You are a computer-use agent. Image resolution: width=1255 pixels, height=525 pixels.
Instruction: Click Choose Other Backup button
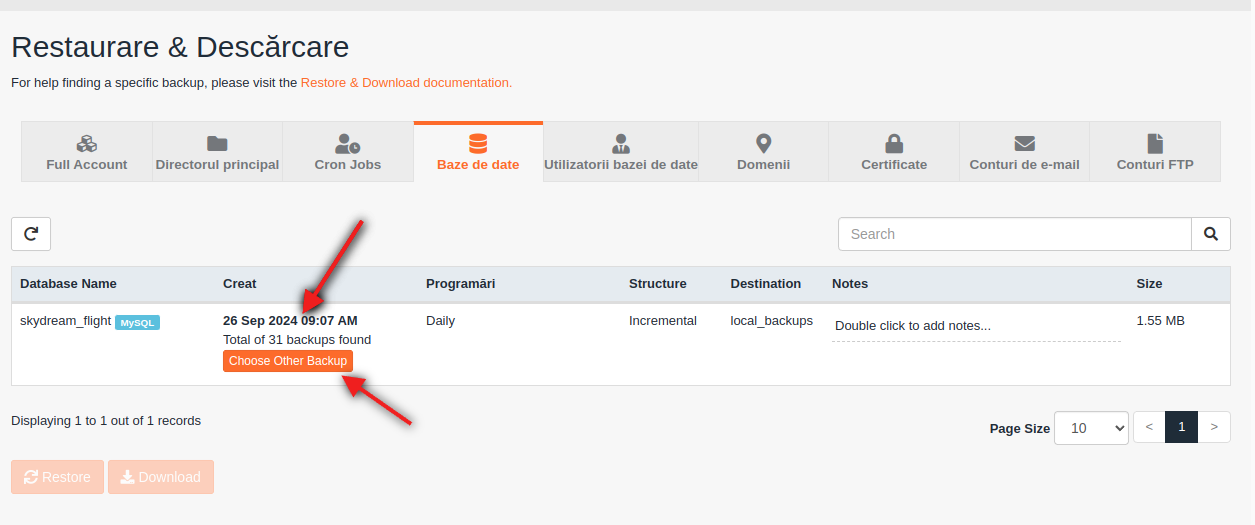[288, 361]
